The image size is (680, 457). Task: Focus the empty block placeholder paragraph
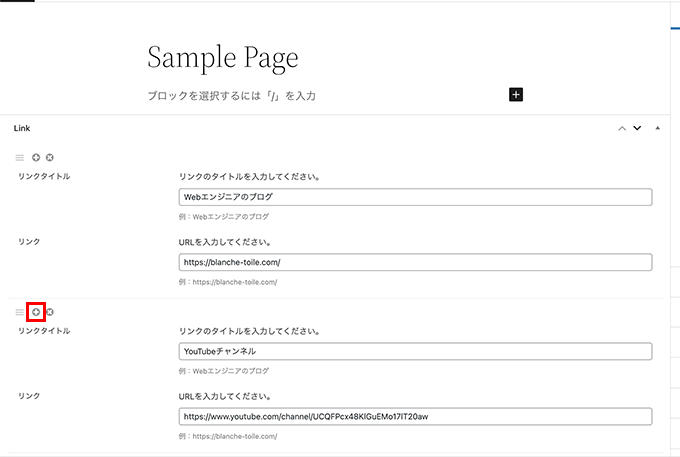[232, 96]
